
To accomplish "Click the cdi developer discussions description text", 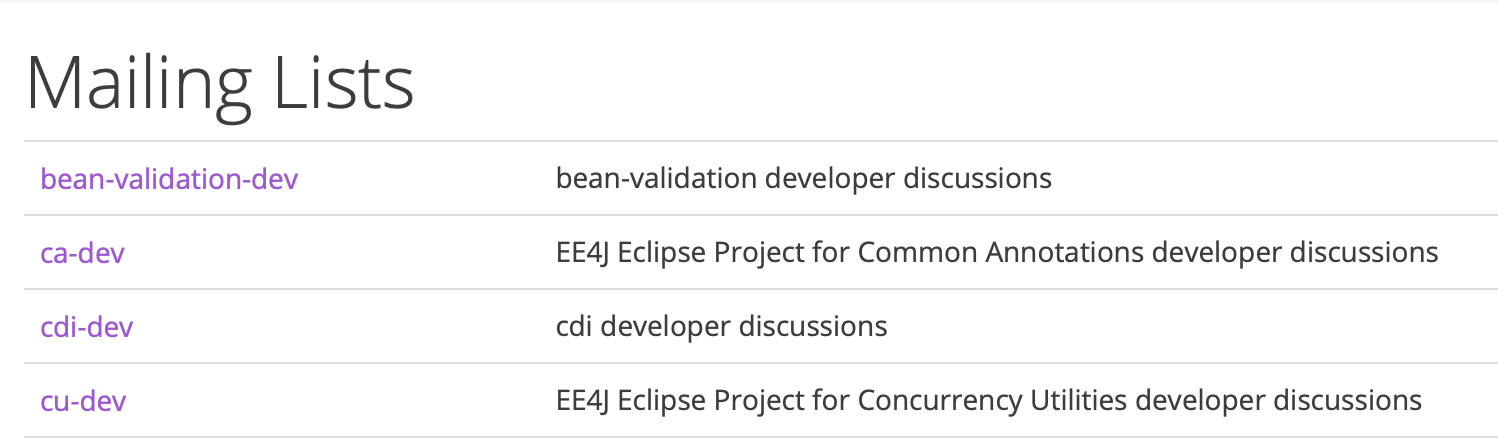I will coord(721,327).
